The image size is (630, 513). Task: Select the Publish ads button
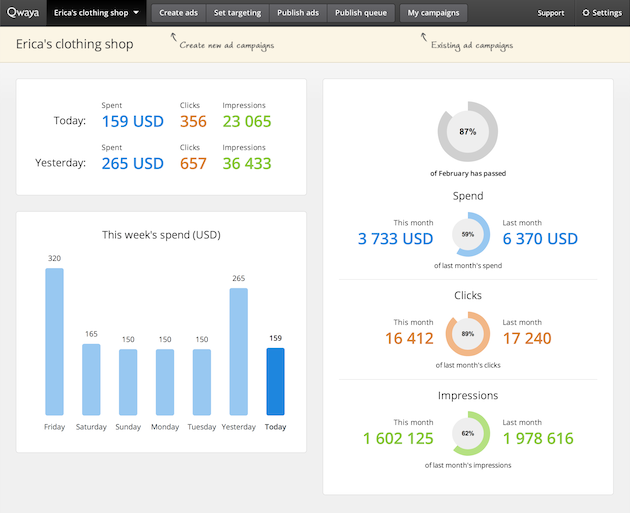coord(298,13)
